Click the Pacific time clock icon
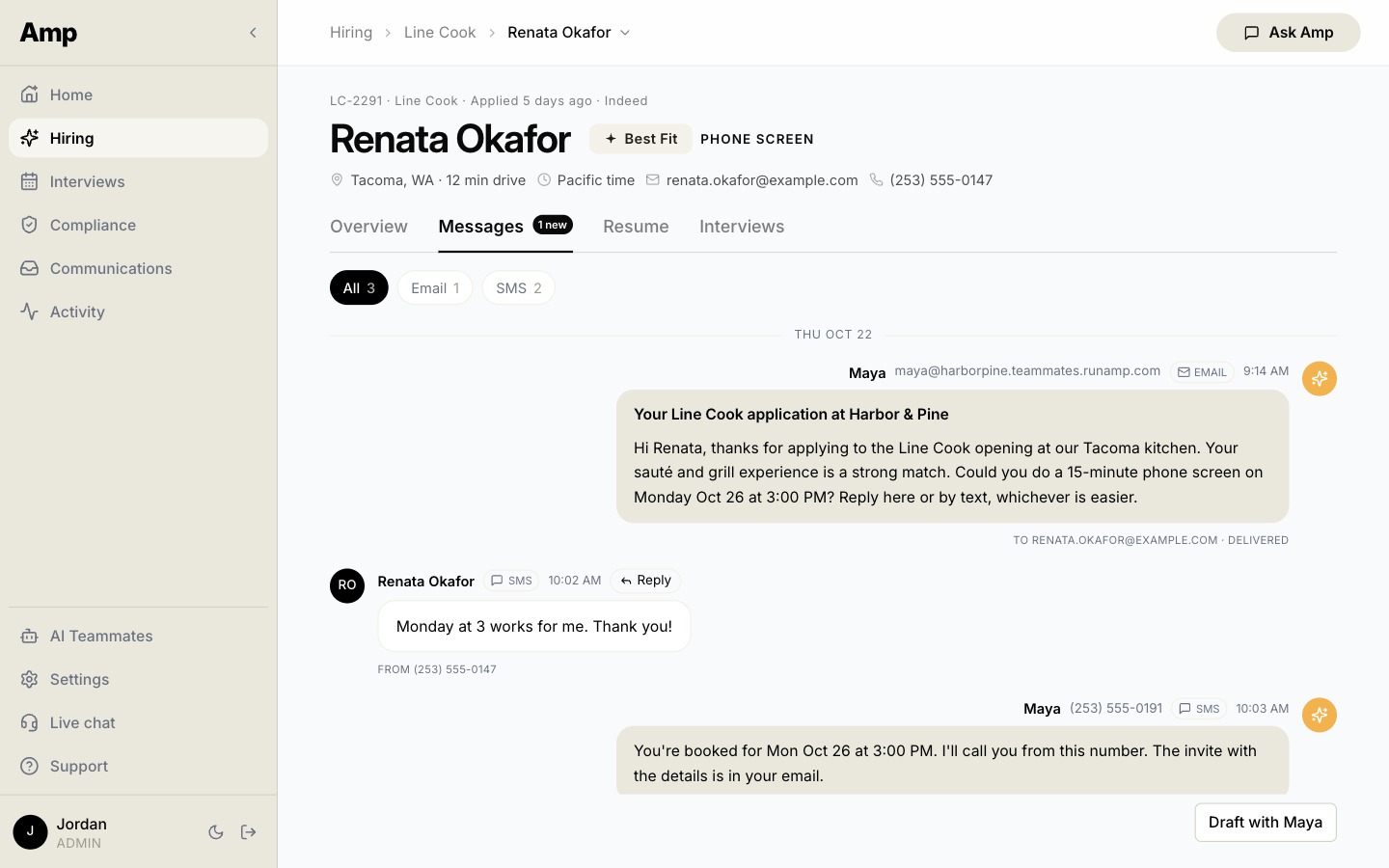Image resolution: width=1389 pixels, height=868 pixels. pyautogui.click(x=544, y=180)
